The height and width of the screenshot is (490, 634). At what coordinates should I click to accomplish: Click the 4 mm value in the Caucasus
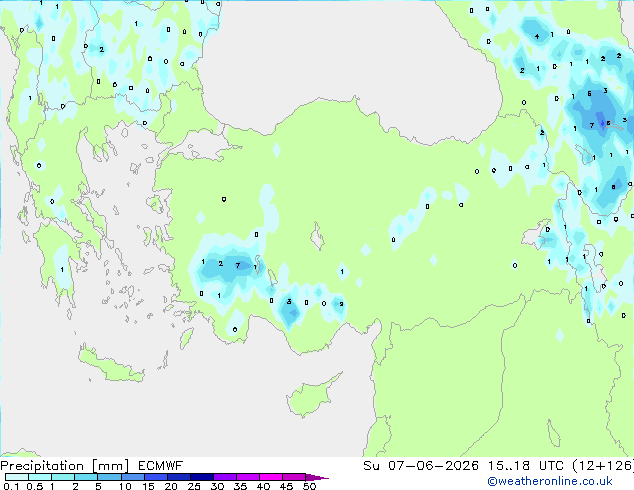tap(537, 36)
